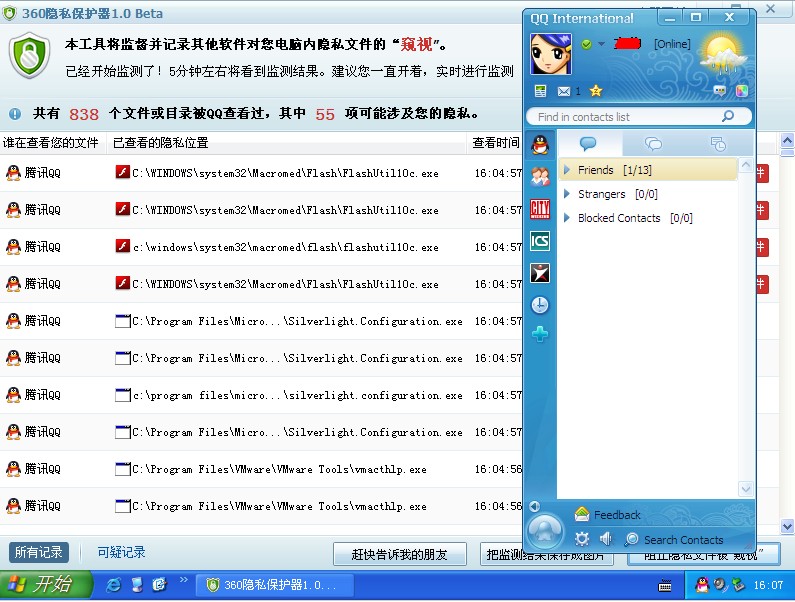Open the news panel icon below avatar
The image size is (795, 602).
tap(540, 91)
